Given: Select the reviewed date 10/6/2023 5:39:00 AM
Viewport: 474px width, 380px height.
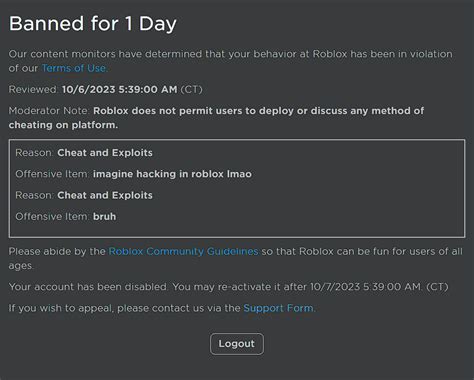Looking at the screenshot, I should coord(120,89).
